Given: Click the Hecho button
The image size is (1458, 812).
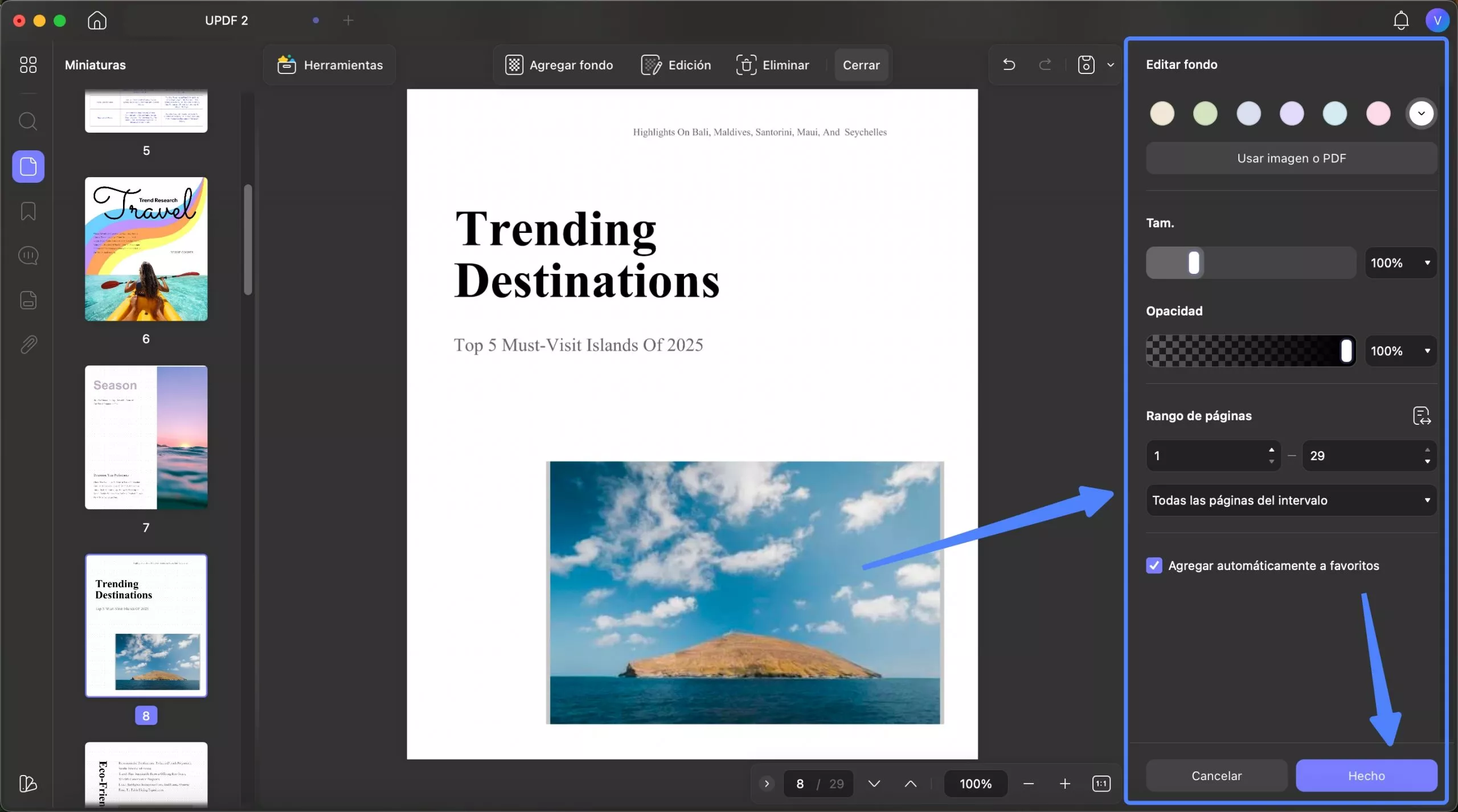Looking at the screenshot, I should [1366, 776].
